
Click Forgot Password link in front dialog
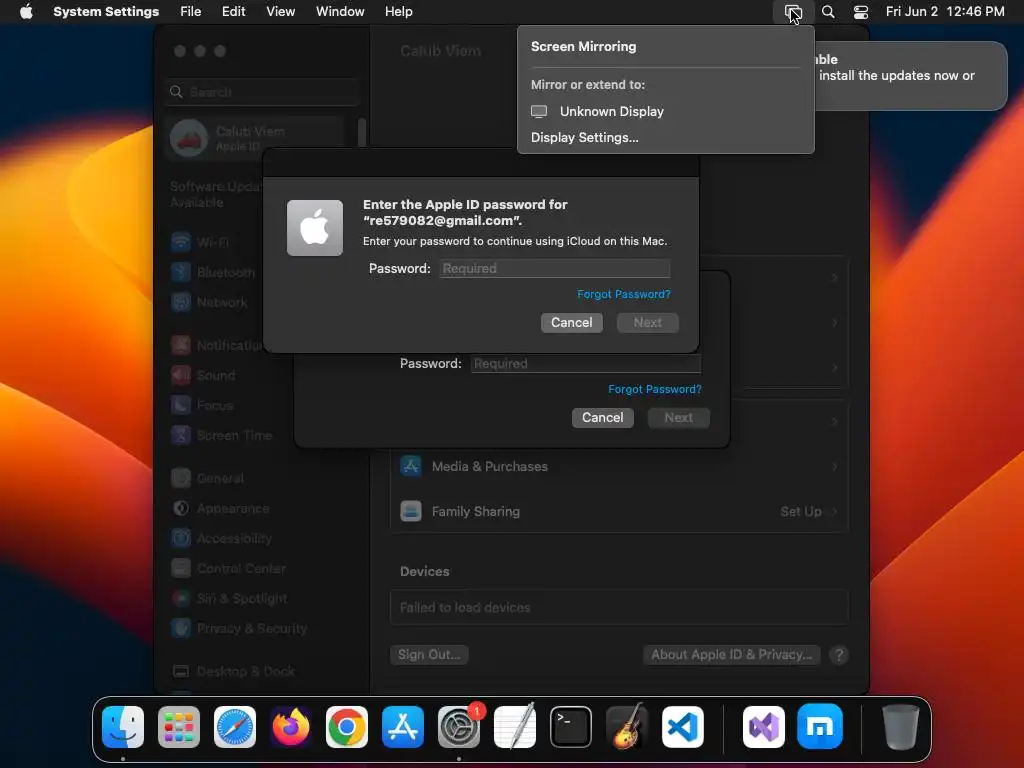(x=624, y=295)
